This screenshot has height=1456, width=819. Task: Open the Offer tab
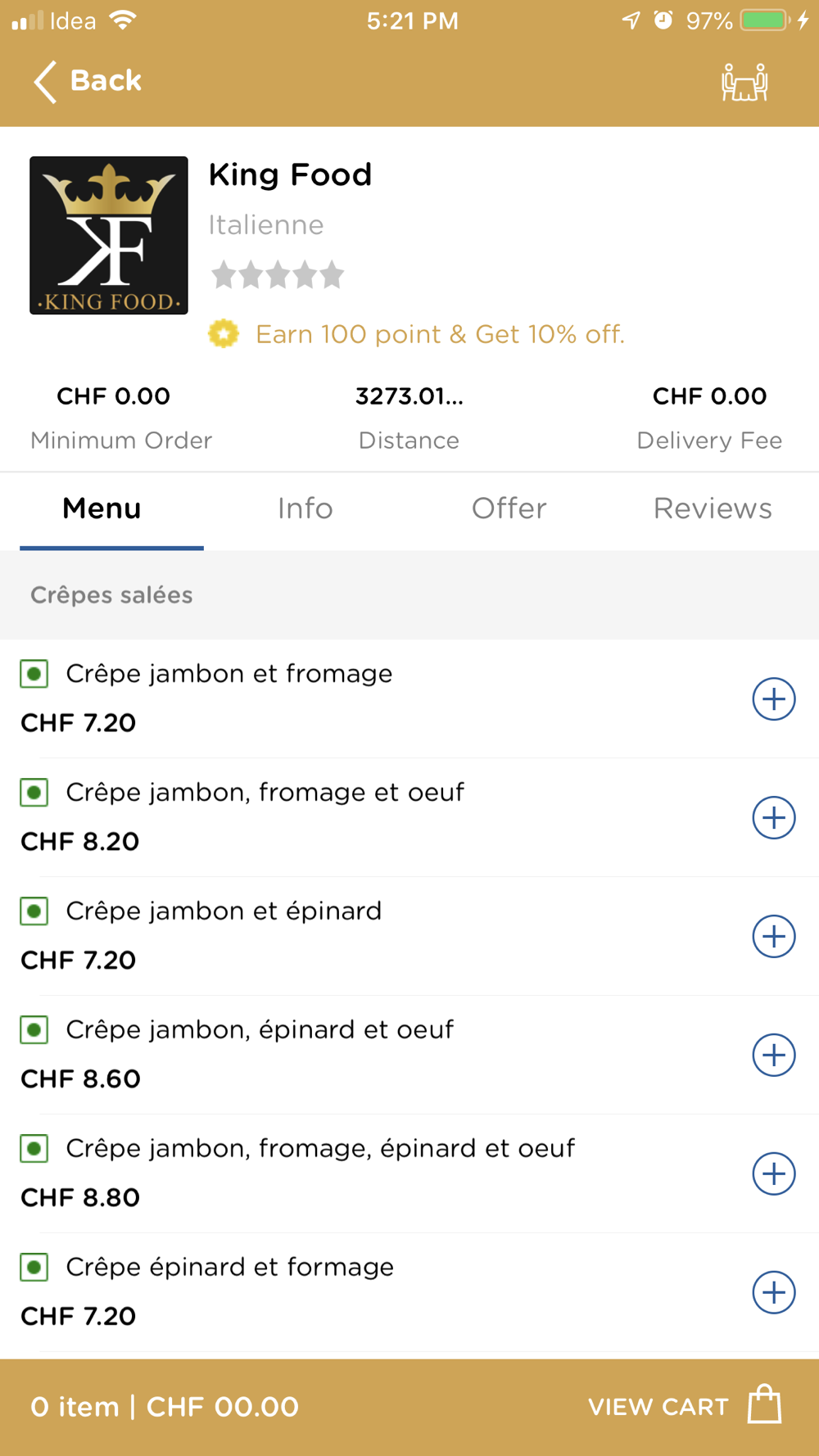pyautogui.click(x=509, y=509)
